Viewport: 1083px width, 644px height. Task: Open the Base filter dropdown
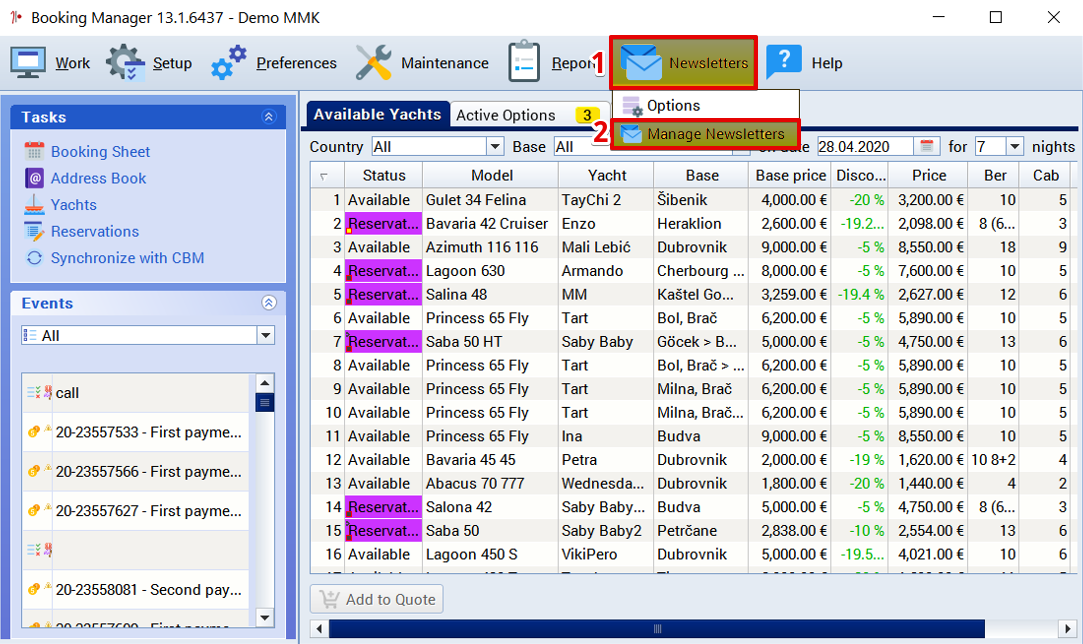tap(741, 146)
